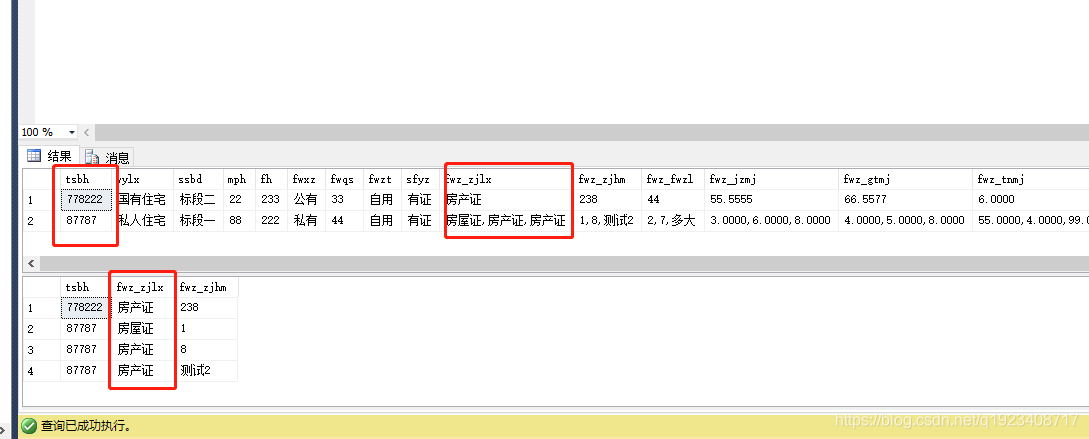Click the 3.0000,6.0000,8.0000 cell

(771, 221)
